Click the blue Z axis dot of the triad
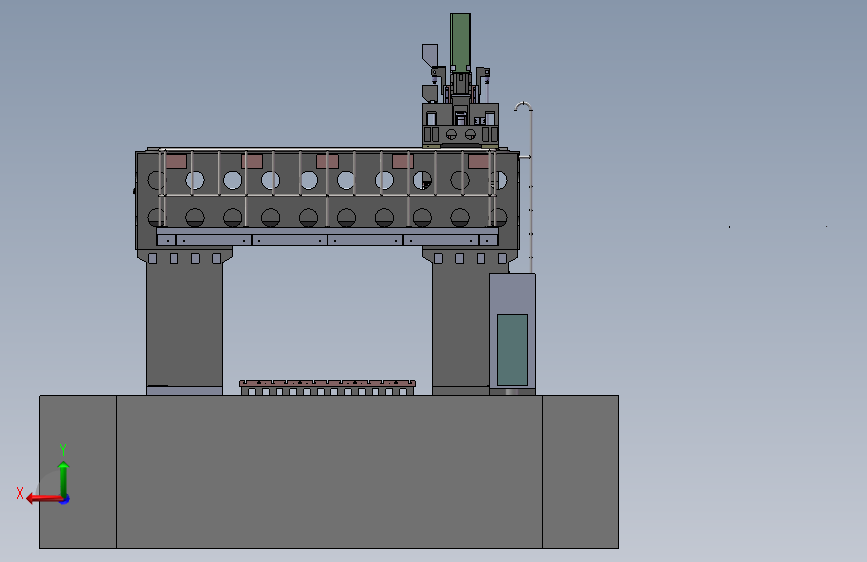The width and height of the screenshot is (867, 562). (65, 499)
